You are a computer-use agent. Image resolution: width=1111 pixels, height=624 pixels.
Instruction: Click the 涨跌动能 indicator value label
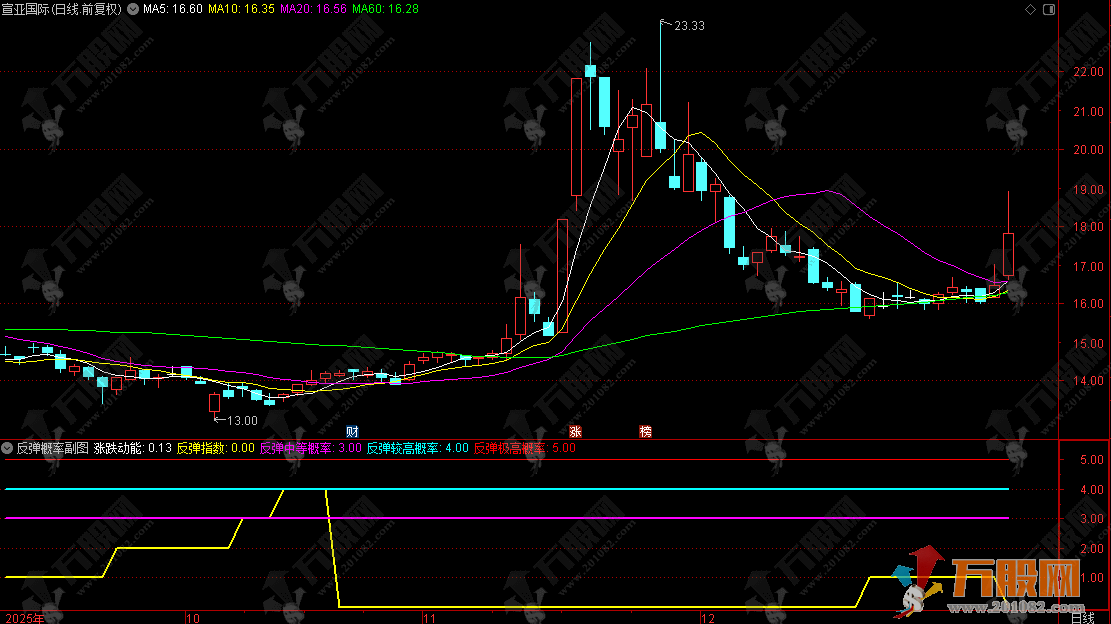(132, 448)
